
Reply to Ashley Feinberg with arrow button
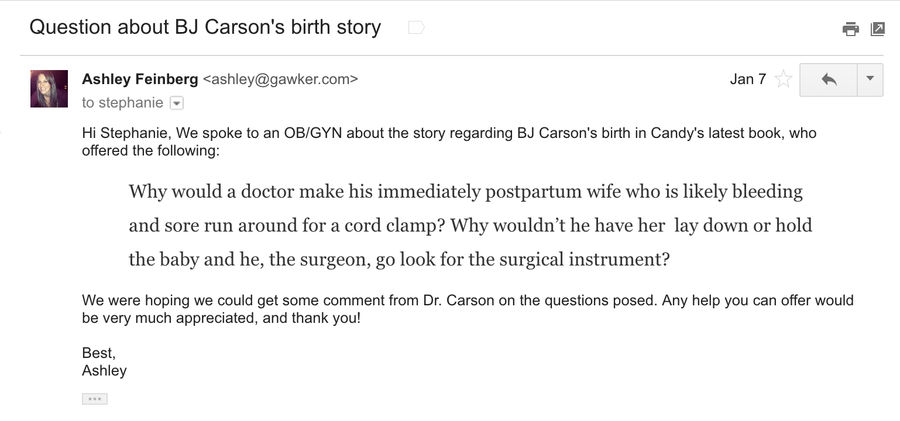[x=828, y=80]
